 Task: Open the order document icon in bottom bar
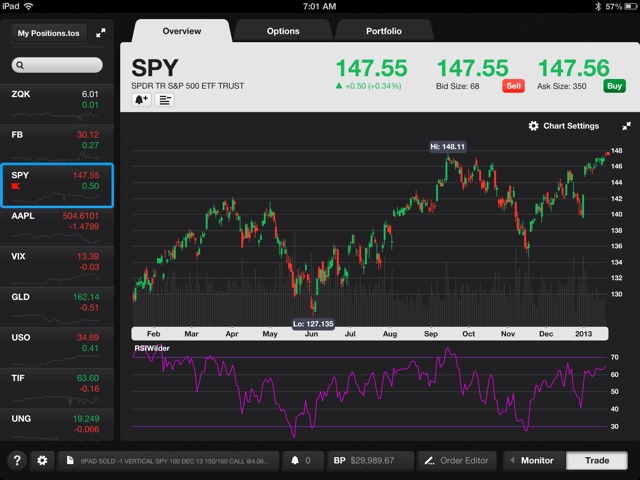70,460
